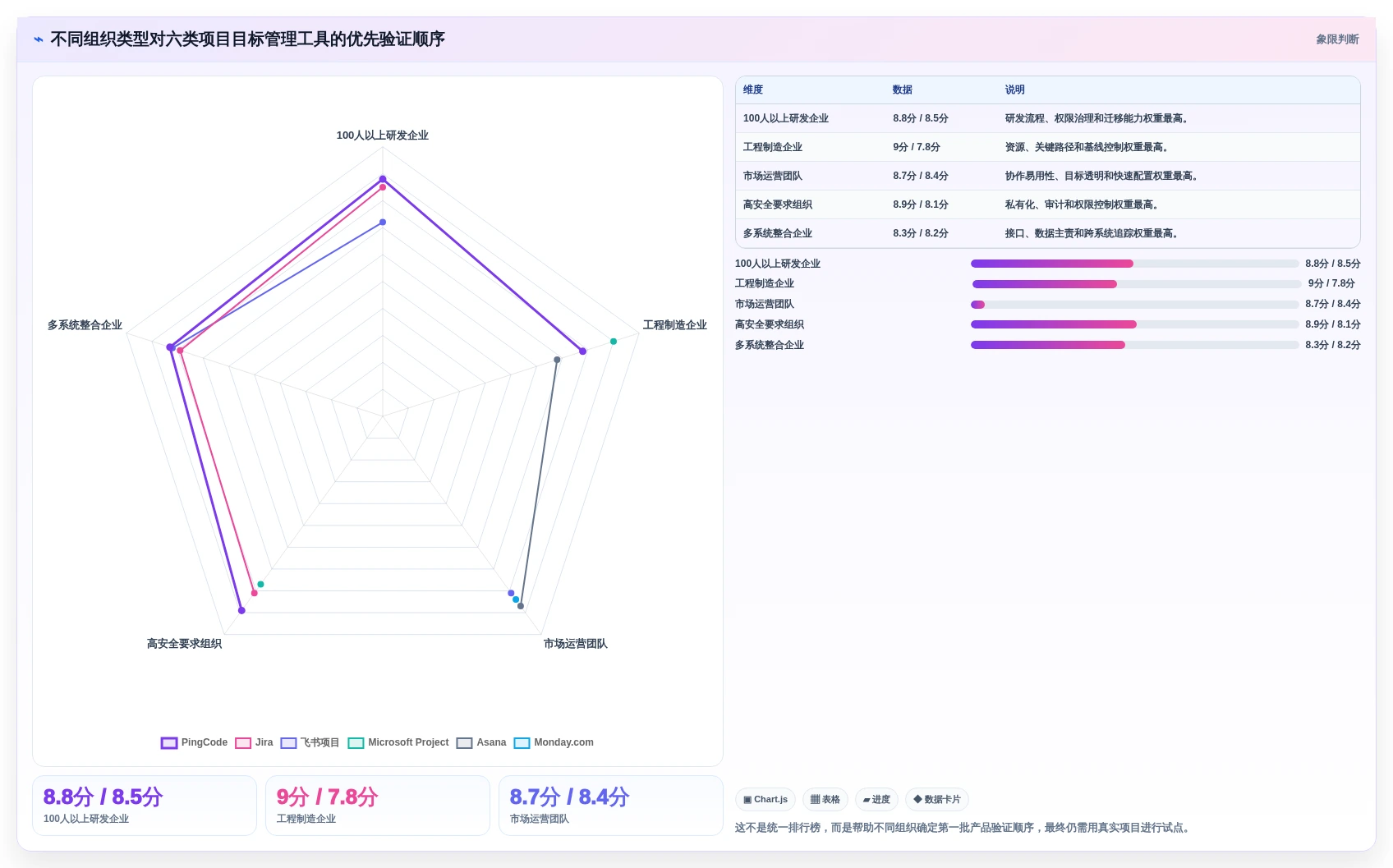
Task: Click the 100人以上研发企业 table row
Action: (1048, 118)
